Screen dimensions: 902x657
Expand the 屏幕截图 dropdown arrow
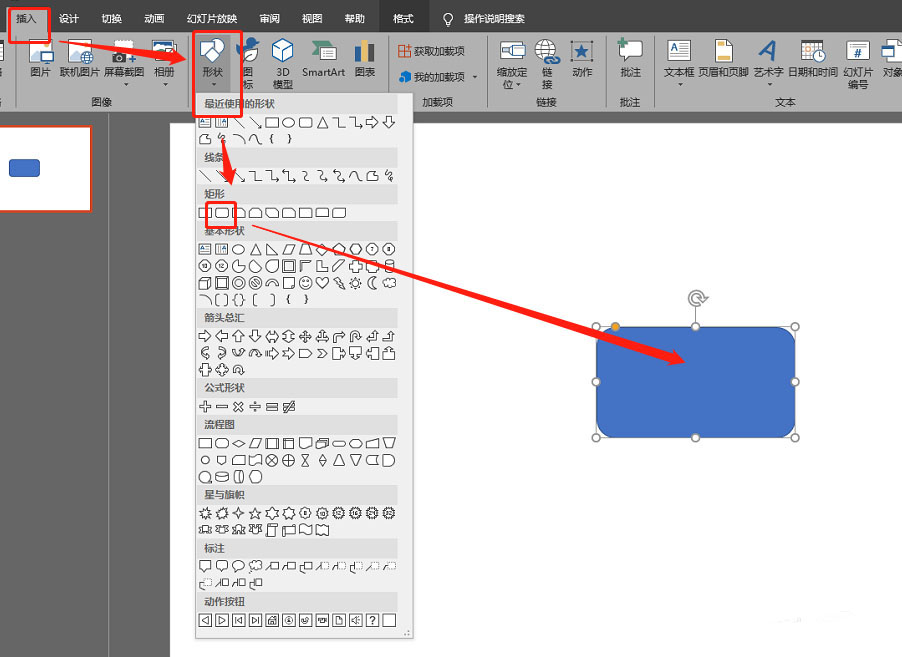(125, 85)
